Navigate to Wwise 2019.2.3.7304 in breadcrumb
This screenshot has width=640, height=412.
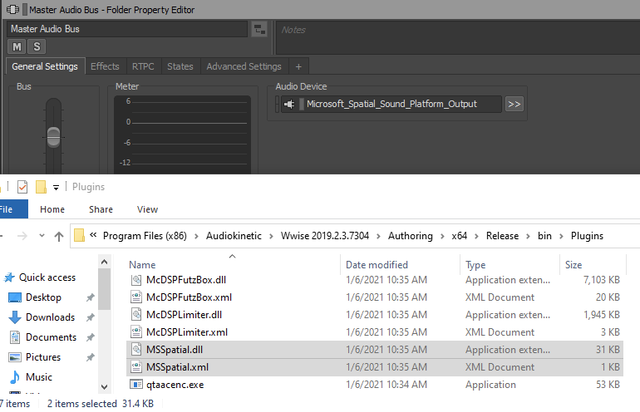click(x=324, y=236)
